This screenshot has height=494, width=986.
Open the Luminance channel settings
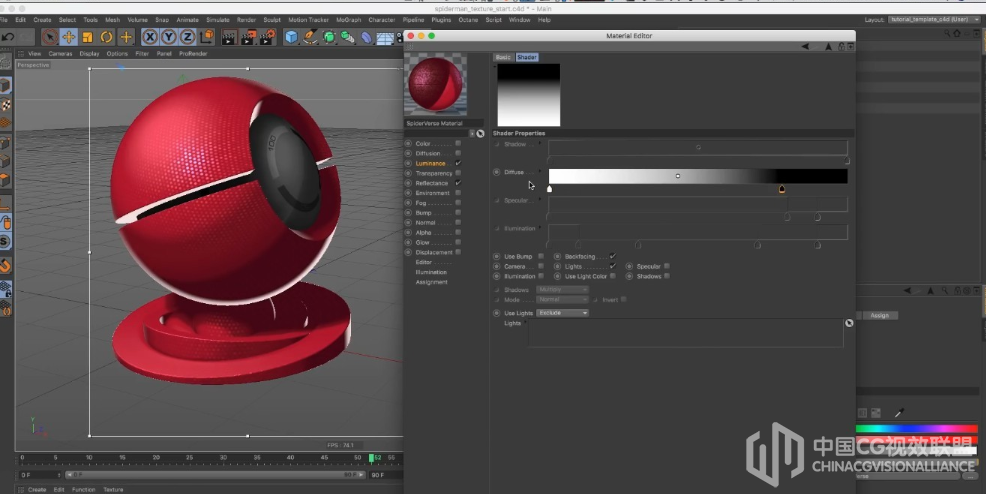click(430, 163)
